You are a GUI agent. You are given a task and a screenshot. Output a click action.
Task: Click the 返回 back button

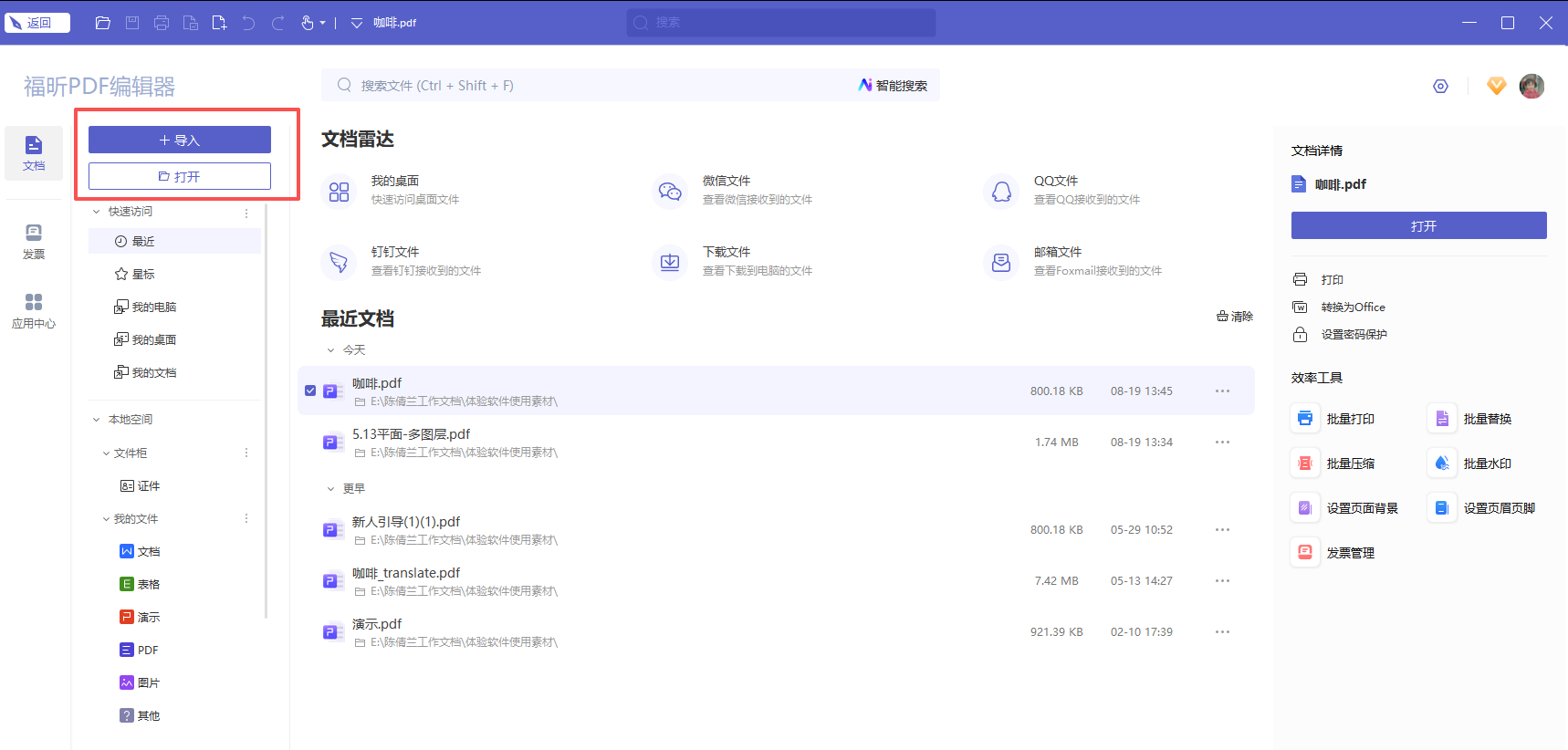37,23
